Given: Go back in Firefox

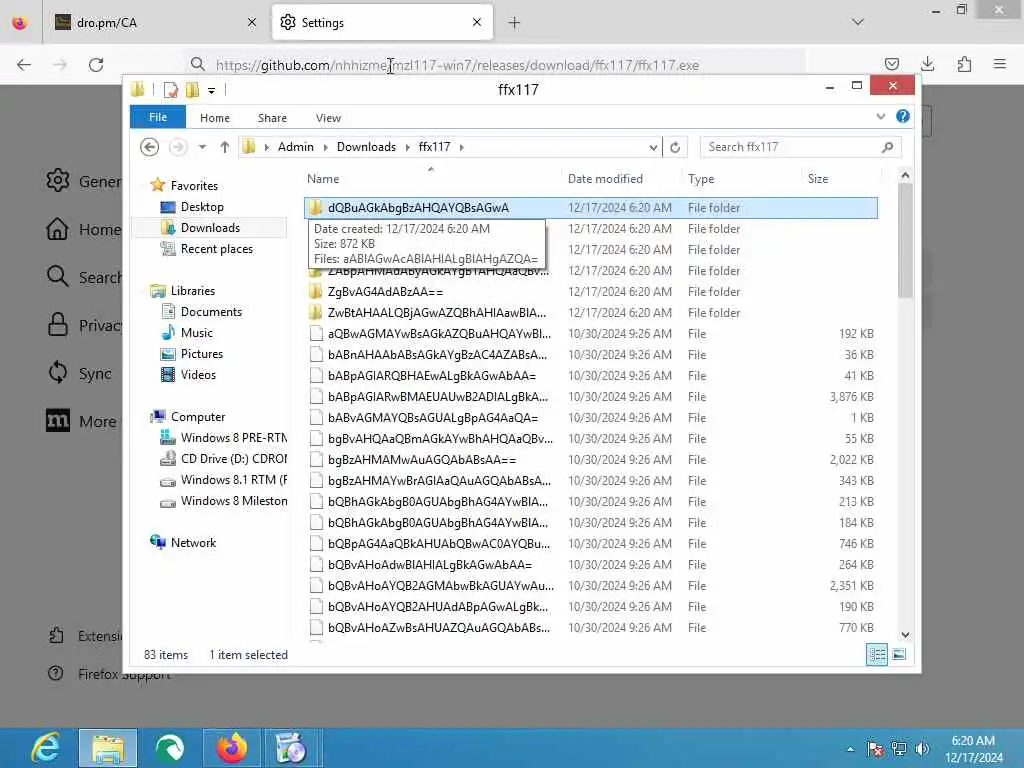Looking at the screenshot, I should tap(24, 65).
